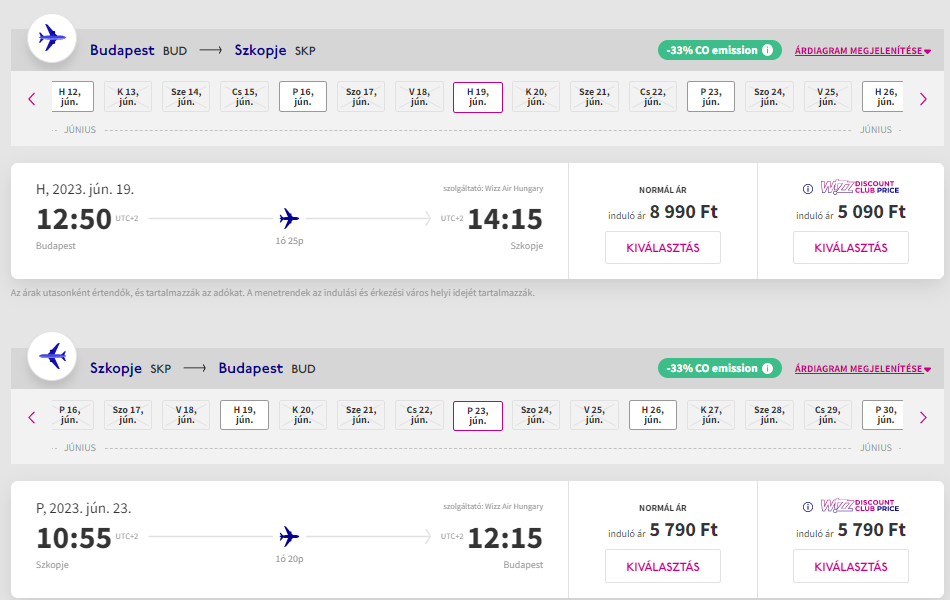Choose return Discount Club Kiválasztás button
This screenshot has width=950, height=600.
(850, 566)
